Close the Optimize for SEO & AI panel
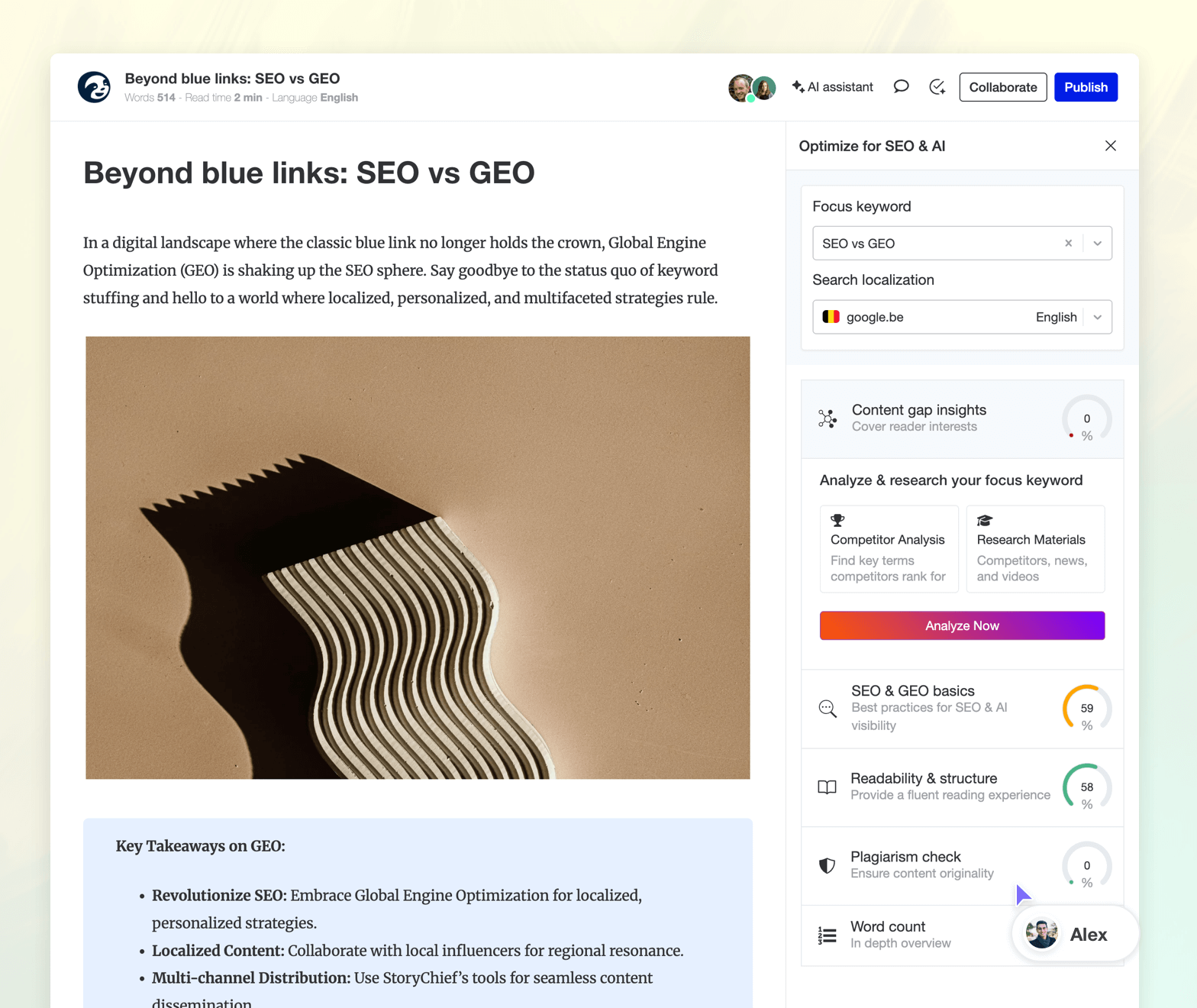The width and height of the screenshot is (1197, 1008). click(1111, 146)
